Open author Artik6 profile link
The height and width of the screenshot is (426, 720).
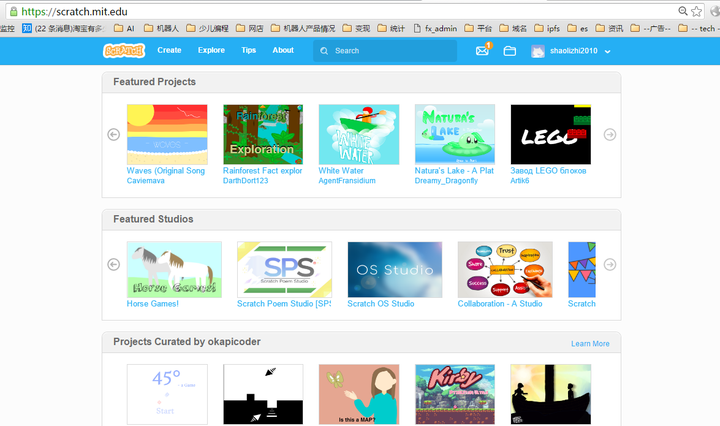(520, 181)
